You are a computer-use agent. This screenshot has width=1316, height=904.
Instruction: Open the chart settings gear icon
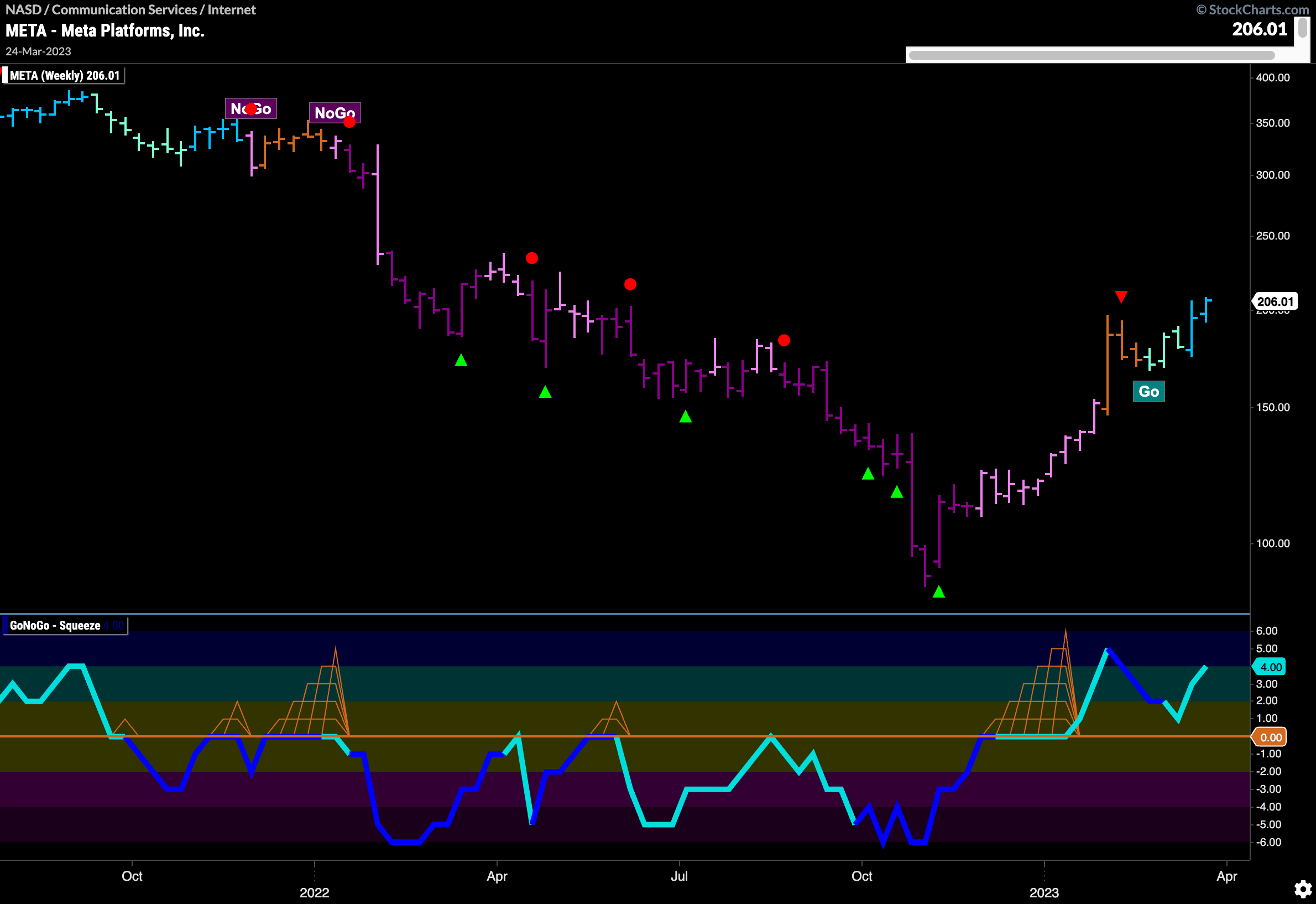tap(1302, 889)
